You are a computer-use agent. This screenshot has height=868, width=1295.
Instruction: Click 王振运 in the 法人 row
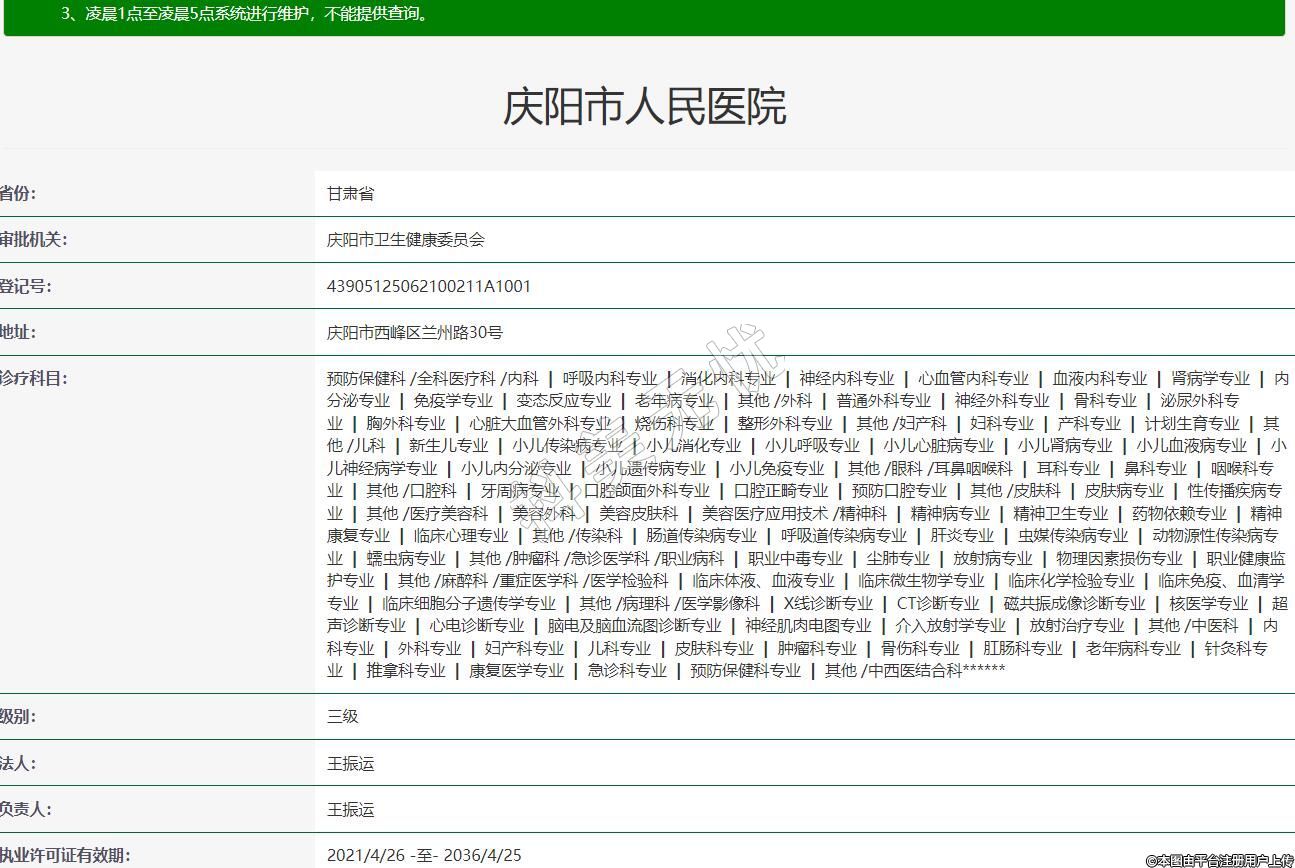pyautogui.click(x=350, y=763)
